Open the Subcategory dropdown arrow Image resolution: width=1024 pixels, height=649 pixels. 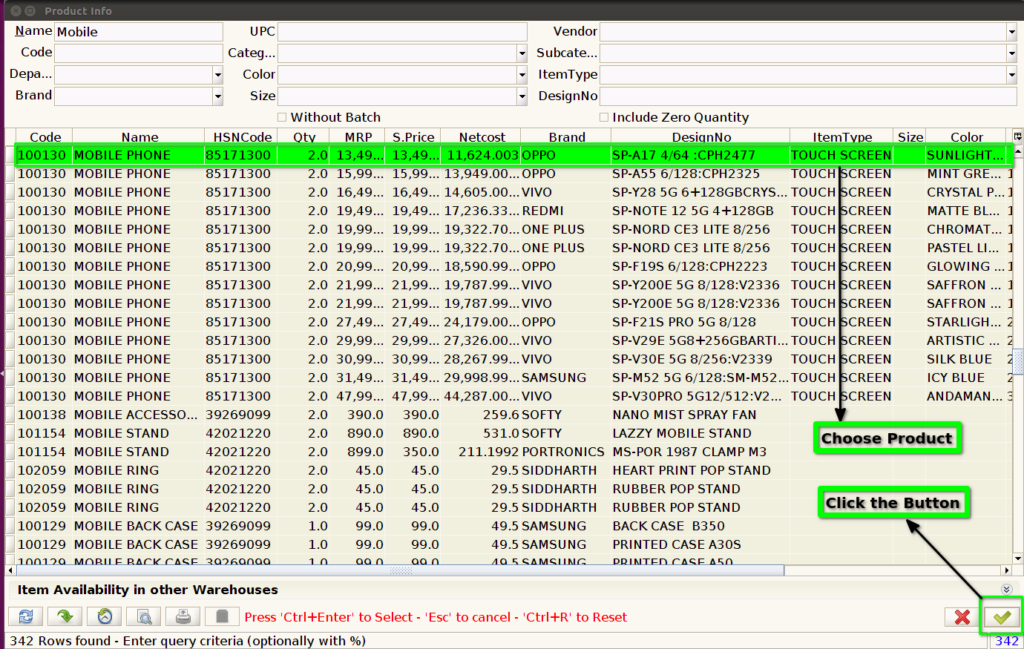1012,53
